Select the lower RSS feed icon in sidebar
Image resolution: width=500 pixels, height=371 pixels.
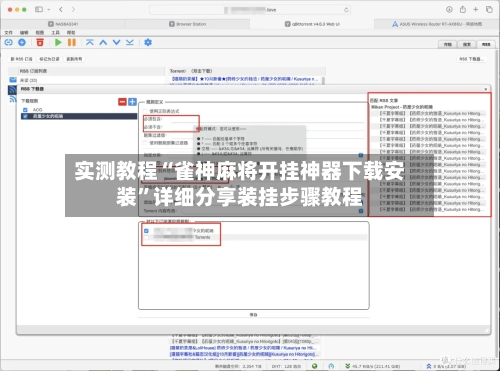click(13, 99)
